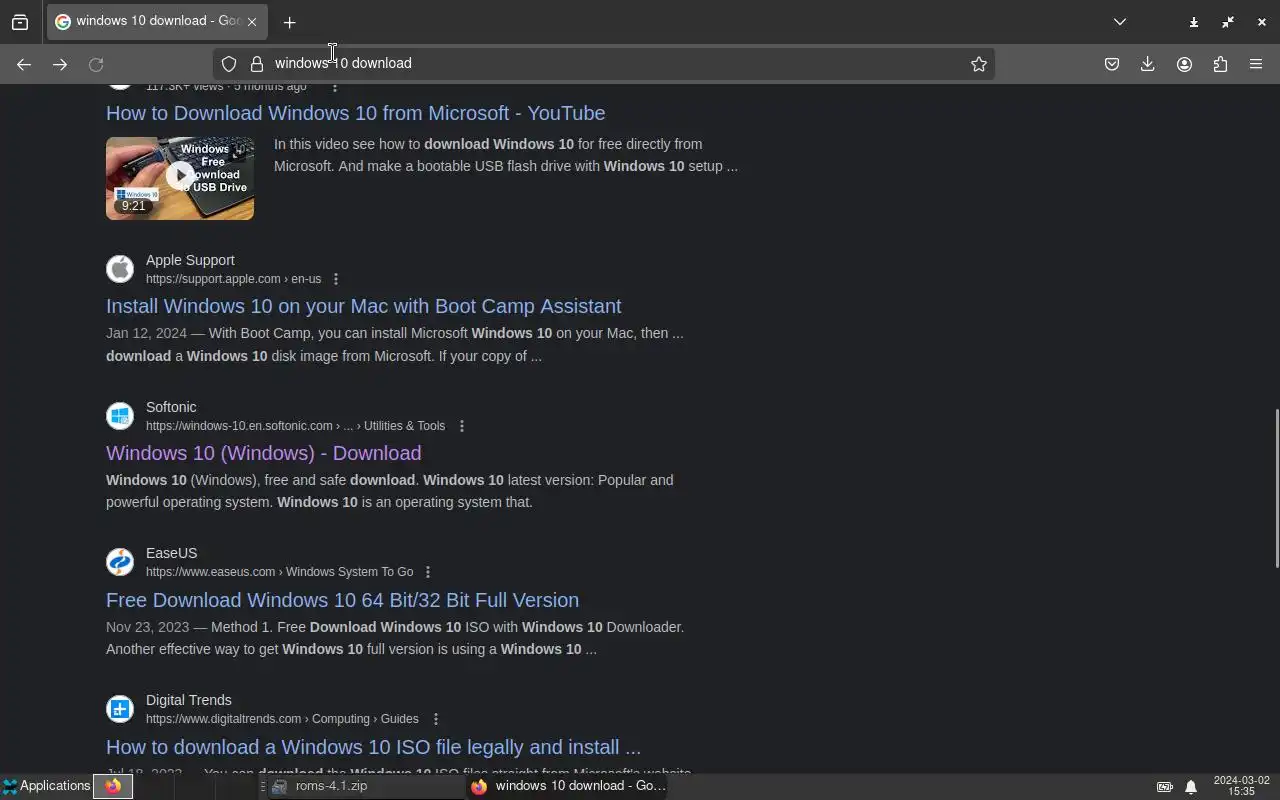Open How to download a Windows 10 ISO link
This screenshot has height=800, width=1280.
tap(373, 747)
